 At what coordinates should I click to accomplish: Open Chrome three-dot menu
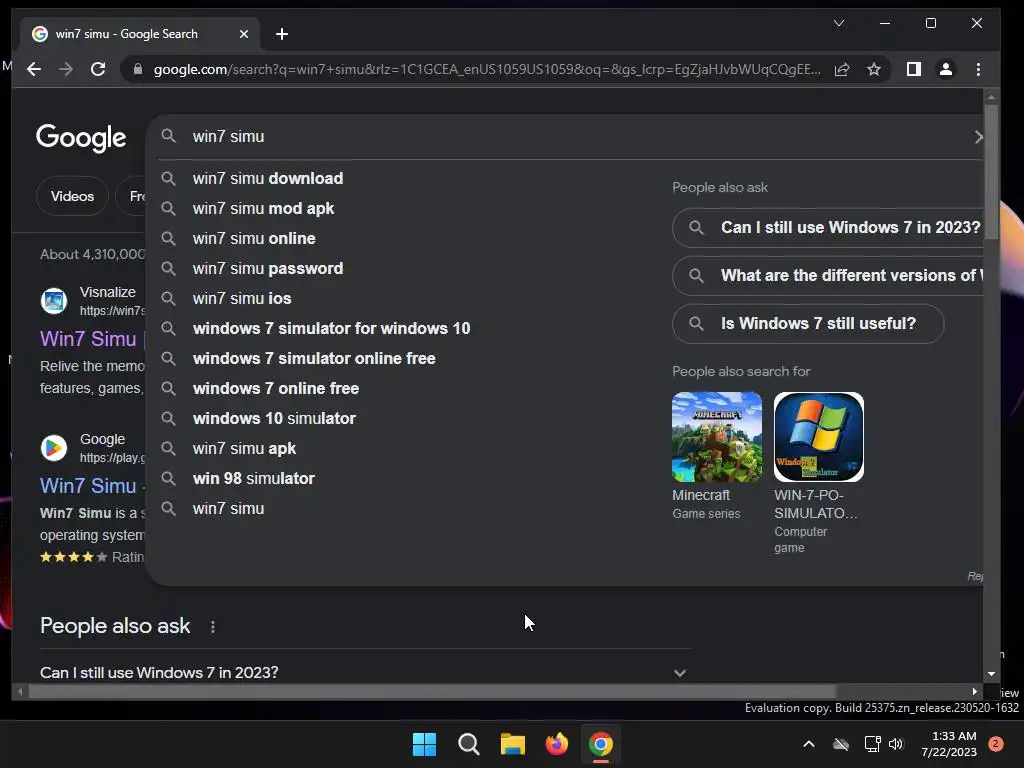coord(978,69)
